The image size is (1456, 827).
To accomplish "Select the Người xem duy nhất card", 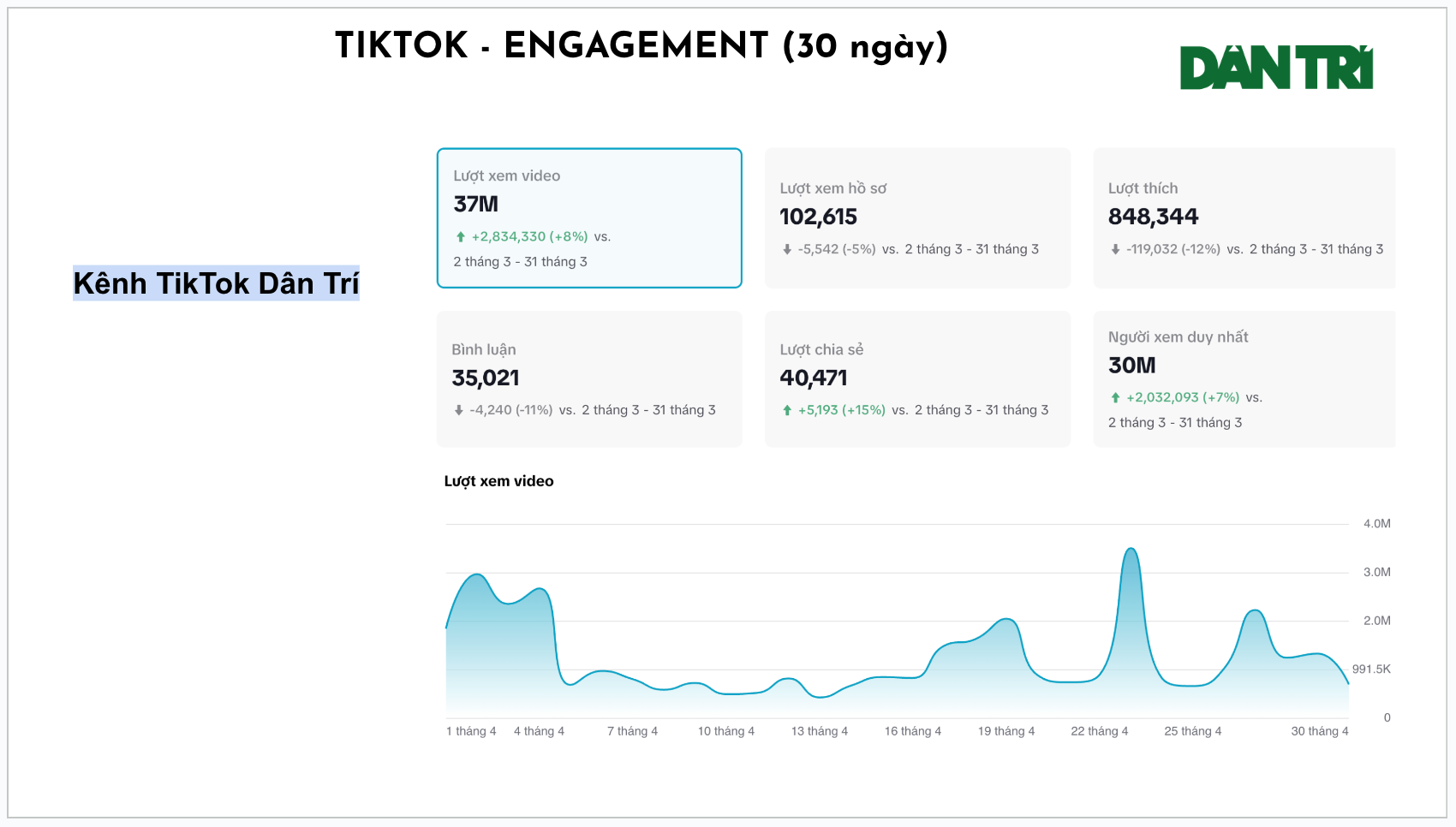I will pos(1244,378).
